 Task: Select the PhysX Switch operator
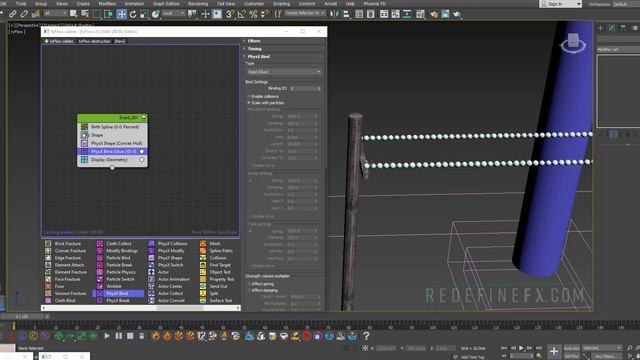pos(166,265)
